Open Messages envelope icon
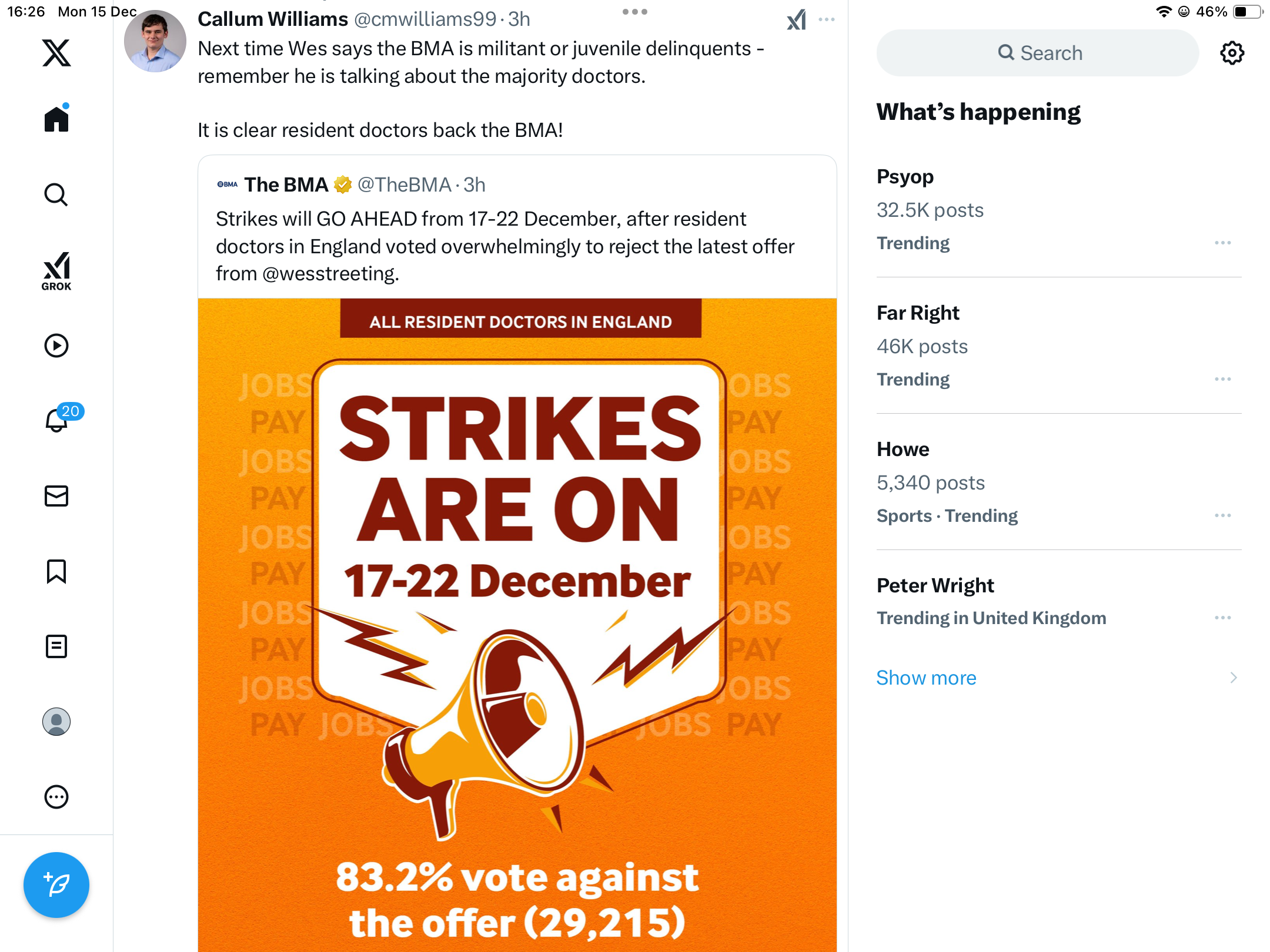The width and height of the screenshot is (1270, 952). [56, 496]
